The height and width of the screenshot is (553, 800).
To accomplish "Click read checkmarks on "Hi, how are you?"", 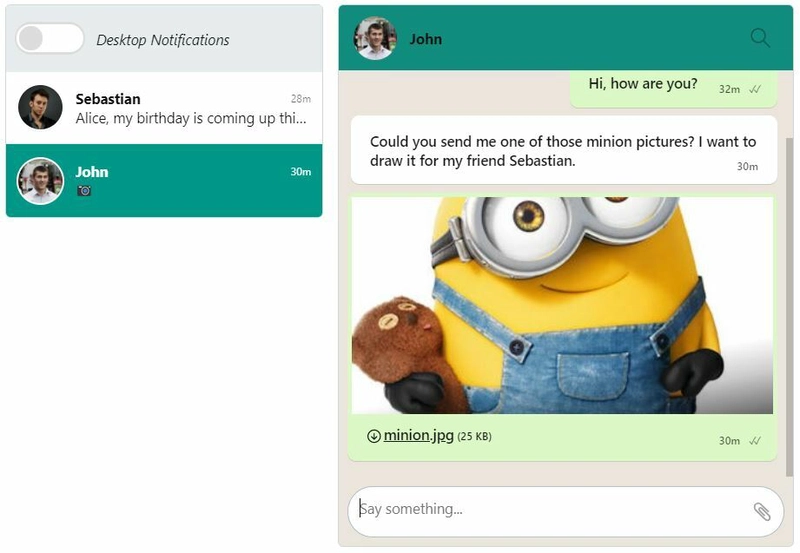I will (x=755, y=89).
